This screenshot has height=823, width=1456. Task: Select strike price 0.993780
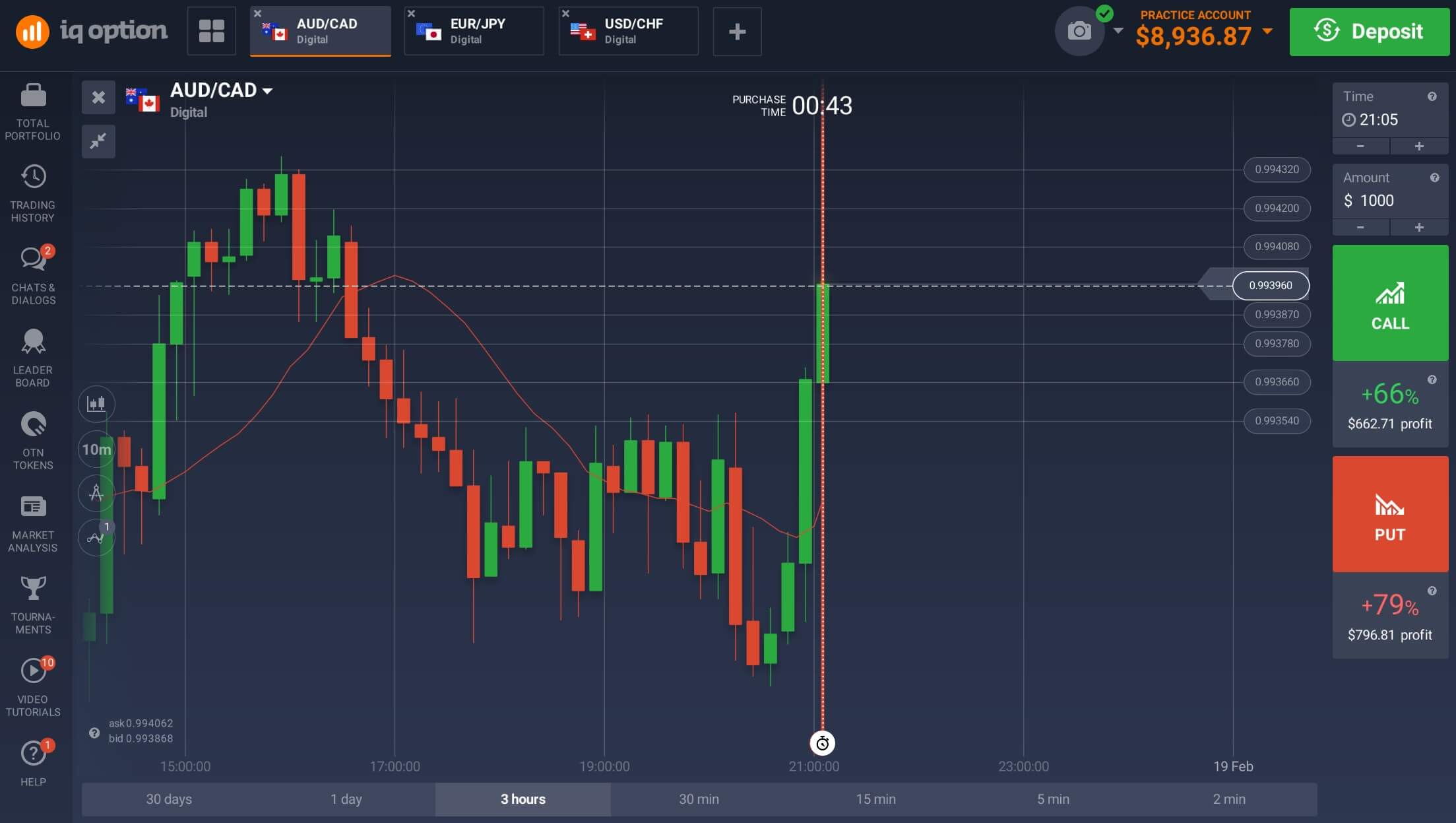point(1277,344)
